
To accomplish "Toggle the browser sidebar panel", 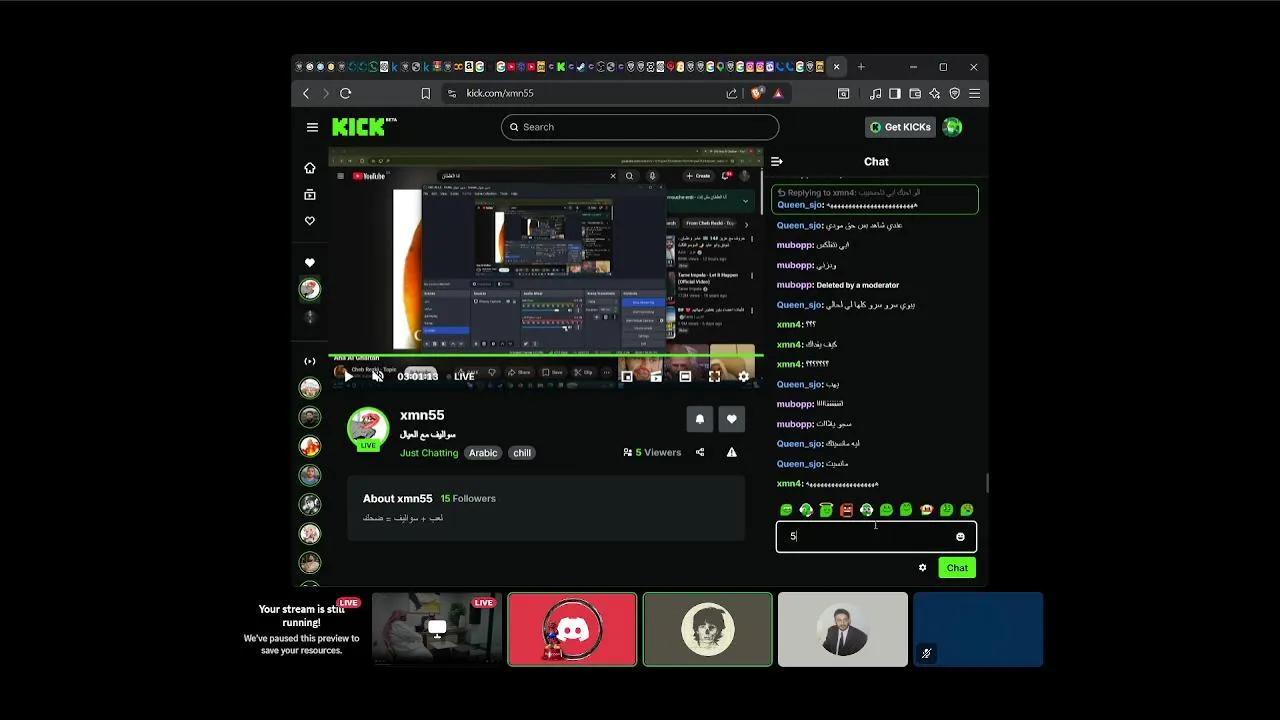I will tap(895, 93).
